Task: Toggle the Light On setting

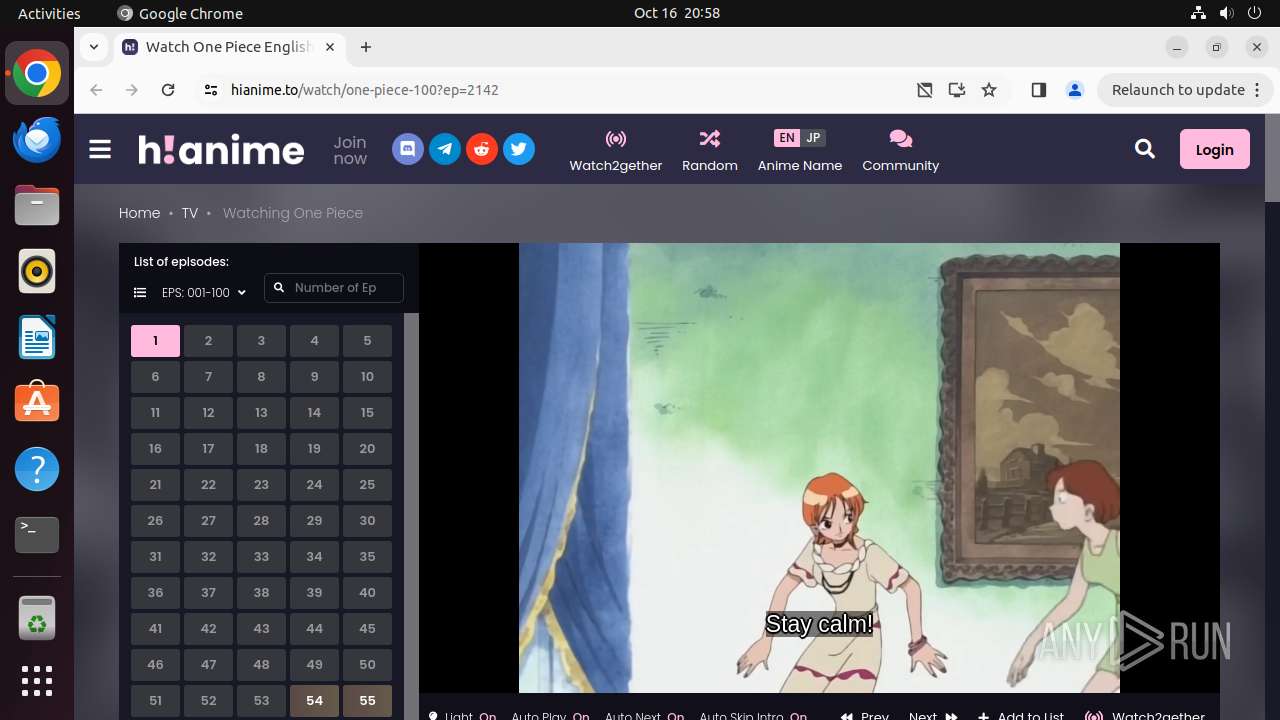Action: click(462, 715)
